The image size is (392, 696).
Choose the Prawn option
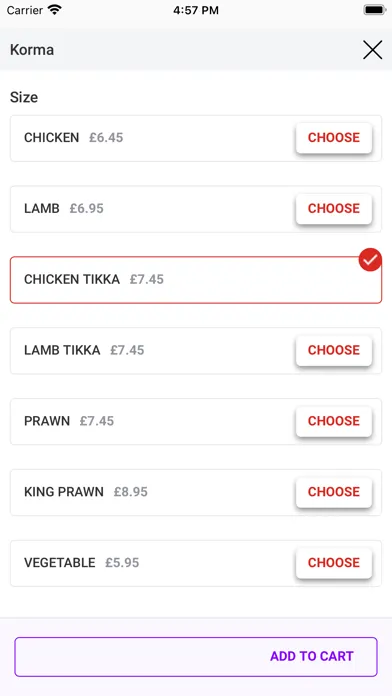click(334, 421)
